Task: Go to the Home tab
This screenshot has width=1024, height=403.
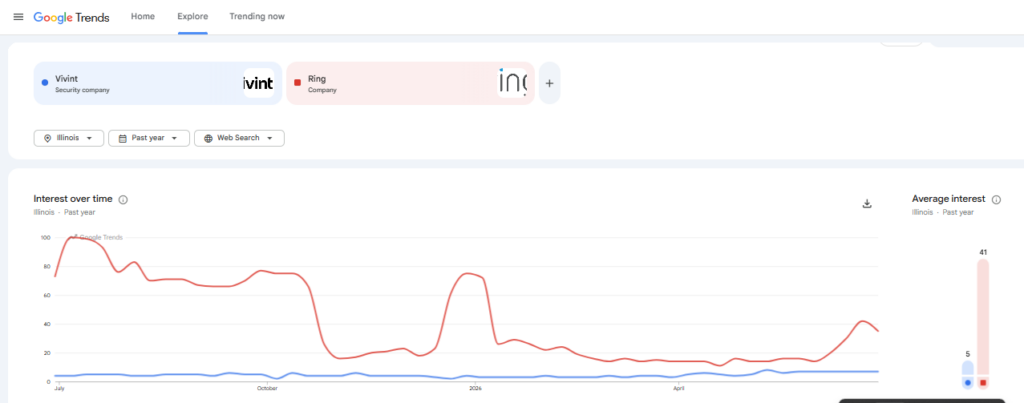Action: (143, 16)
